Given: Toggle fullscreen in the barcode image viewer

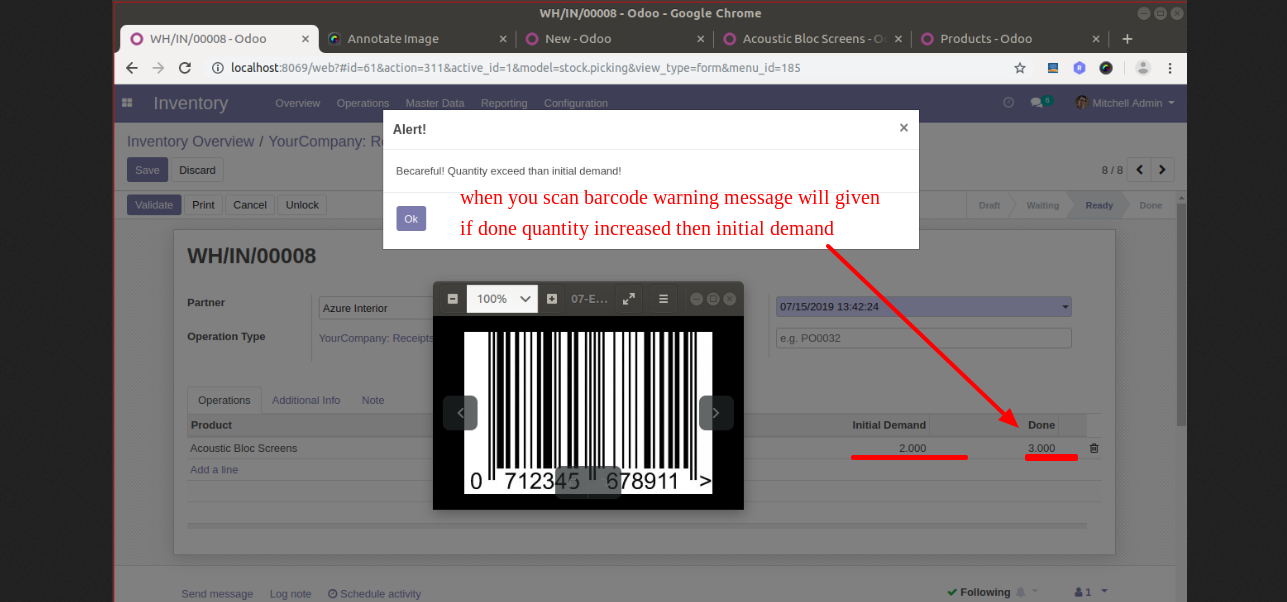Looking at the screenshot, I should click(629, 299).
